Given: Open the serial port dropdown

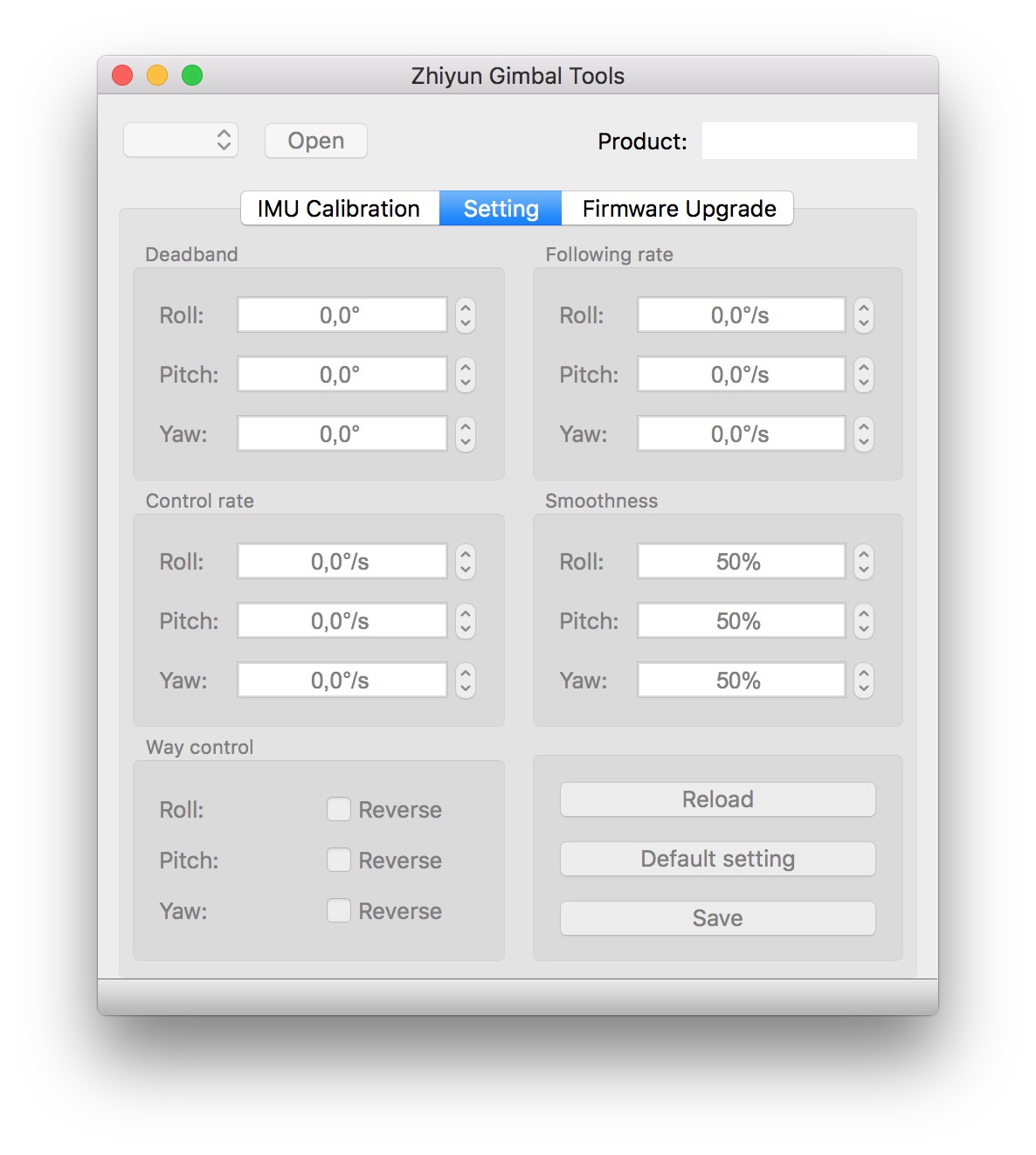Looking at the screenshot, I should 181,140.
